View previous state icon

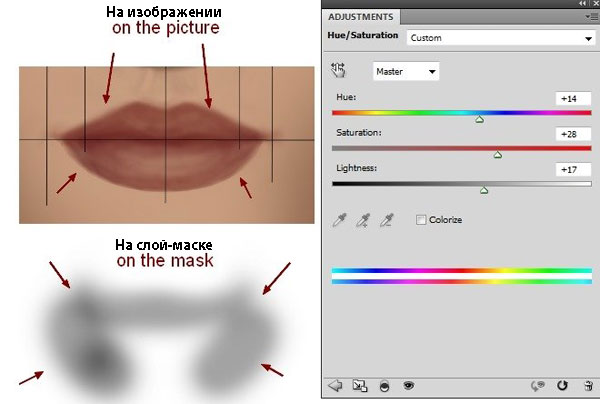(537, 386)
